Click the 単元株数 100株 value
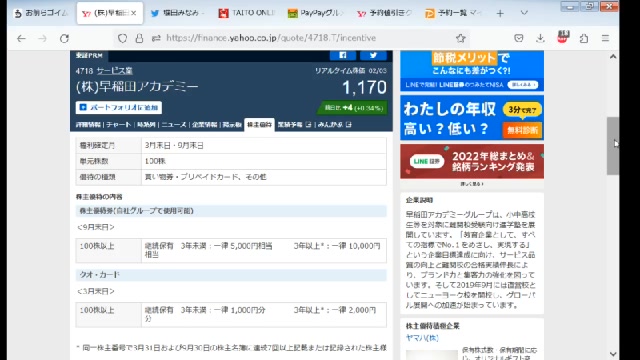The image size is (640, 360). (x=264, y=162)
